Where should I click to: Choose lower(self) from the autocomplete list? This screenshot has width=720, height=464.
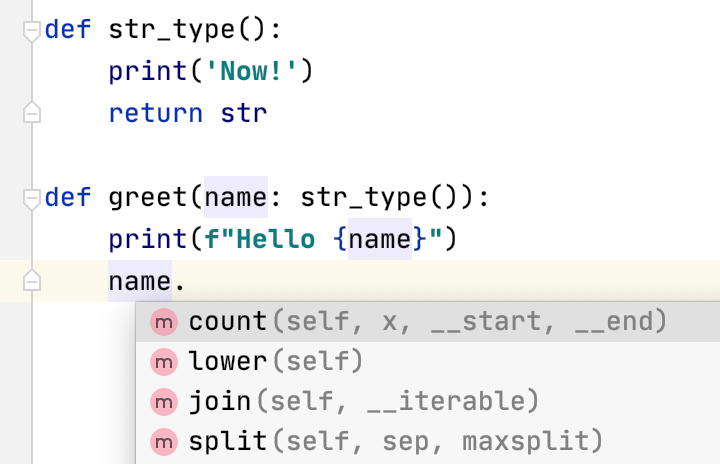coord(275,361)
